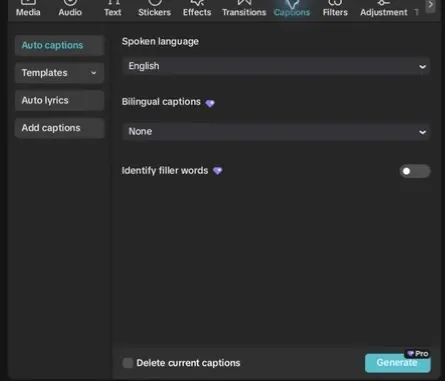445x381 pixels.
Task: Open the Adjustment tab
Action: 383,9
